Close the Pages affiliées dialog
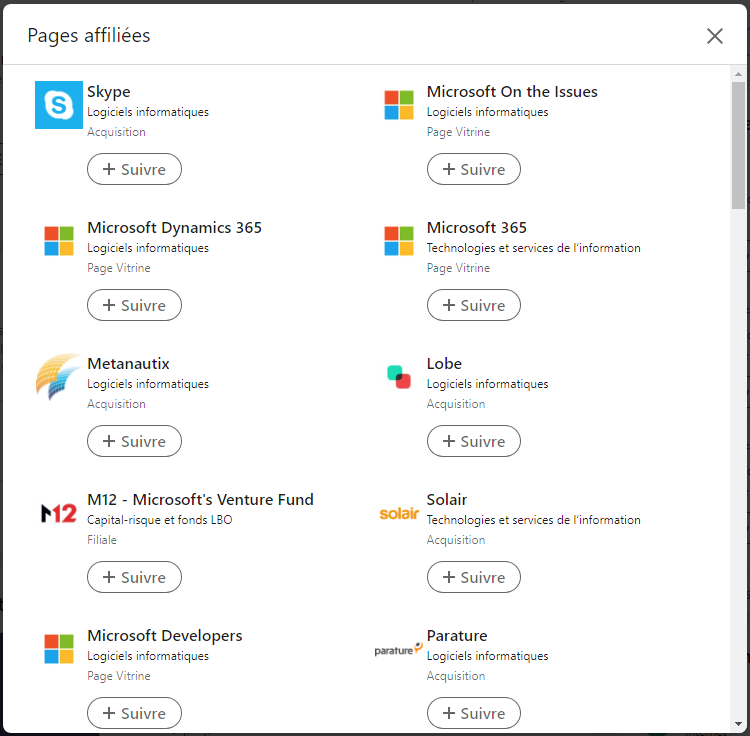Screen dimensions: 750x736 pyautogui.click(x=715, y=36)
